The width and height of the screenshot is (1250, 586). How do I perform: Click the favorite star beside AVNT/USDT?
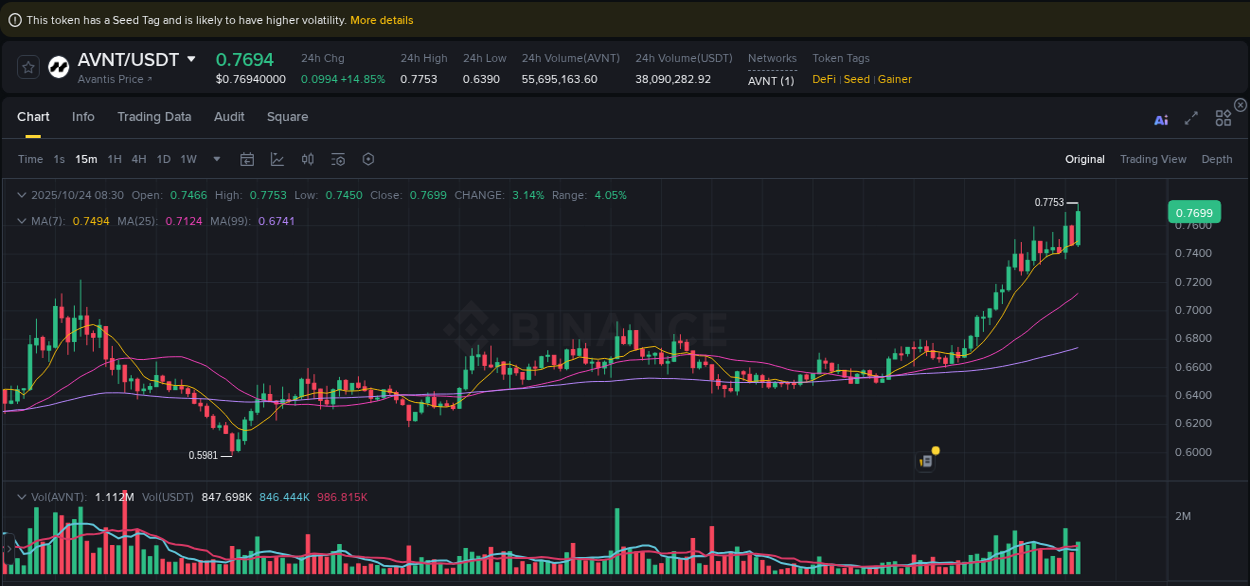coord(28,66)
